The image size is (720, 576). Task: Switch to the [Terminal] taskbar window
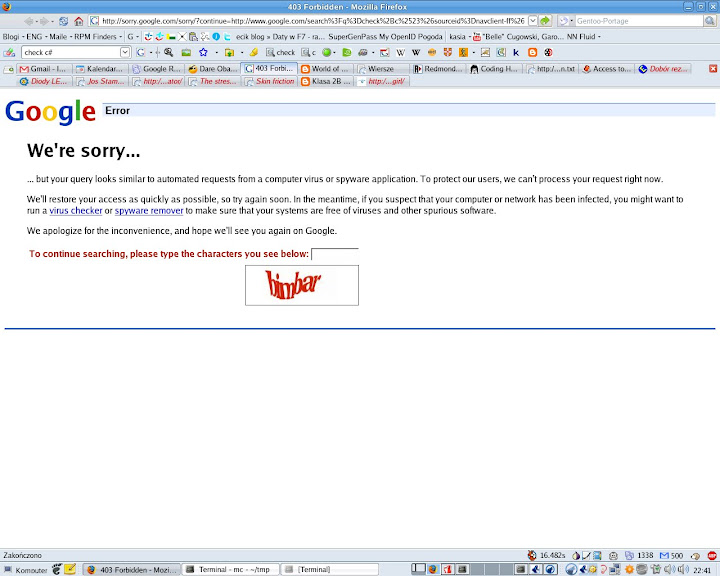coord(329,570)
